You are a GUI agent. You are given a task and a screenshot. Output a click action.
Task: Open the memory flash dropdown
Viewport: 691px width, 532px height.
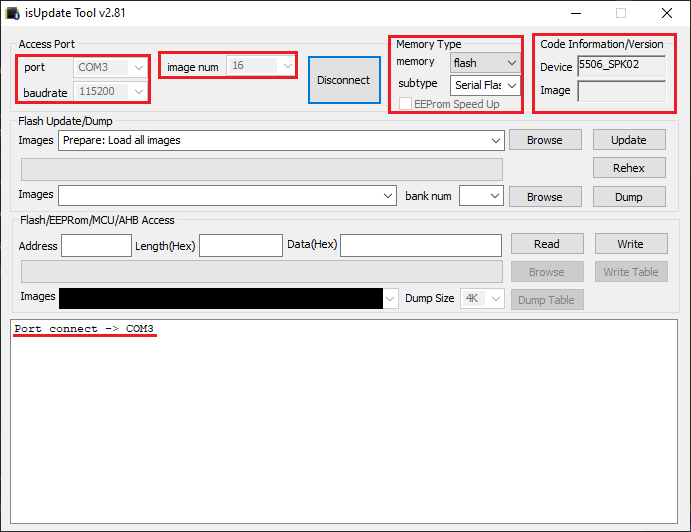pos(485,63)
